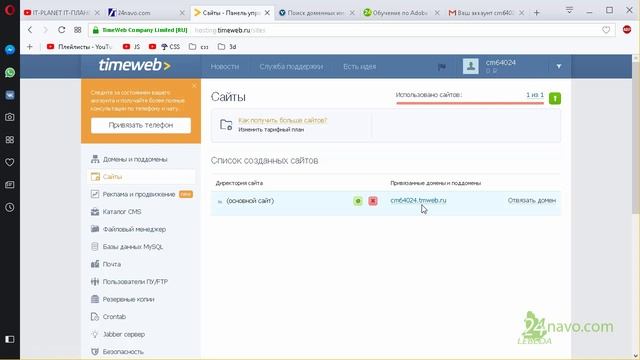Open cm64024.tmweb.ru domain link
The height and width of the screenshot is (360, 640).
[418, 200]
